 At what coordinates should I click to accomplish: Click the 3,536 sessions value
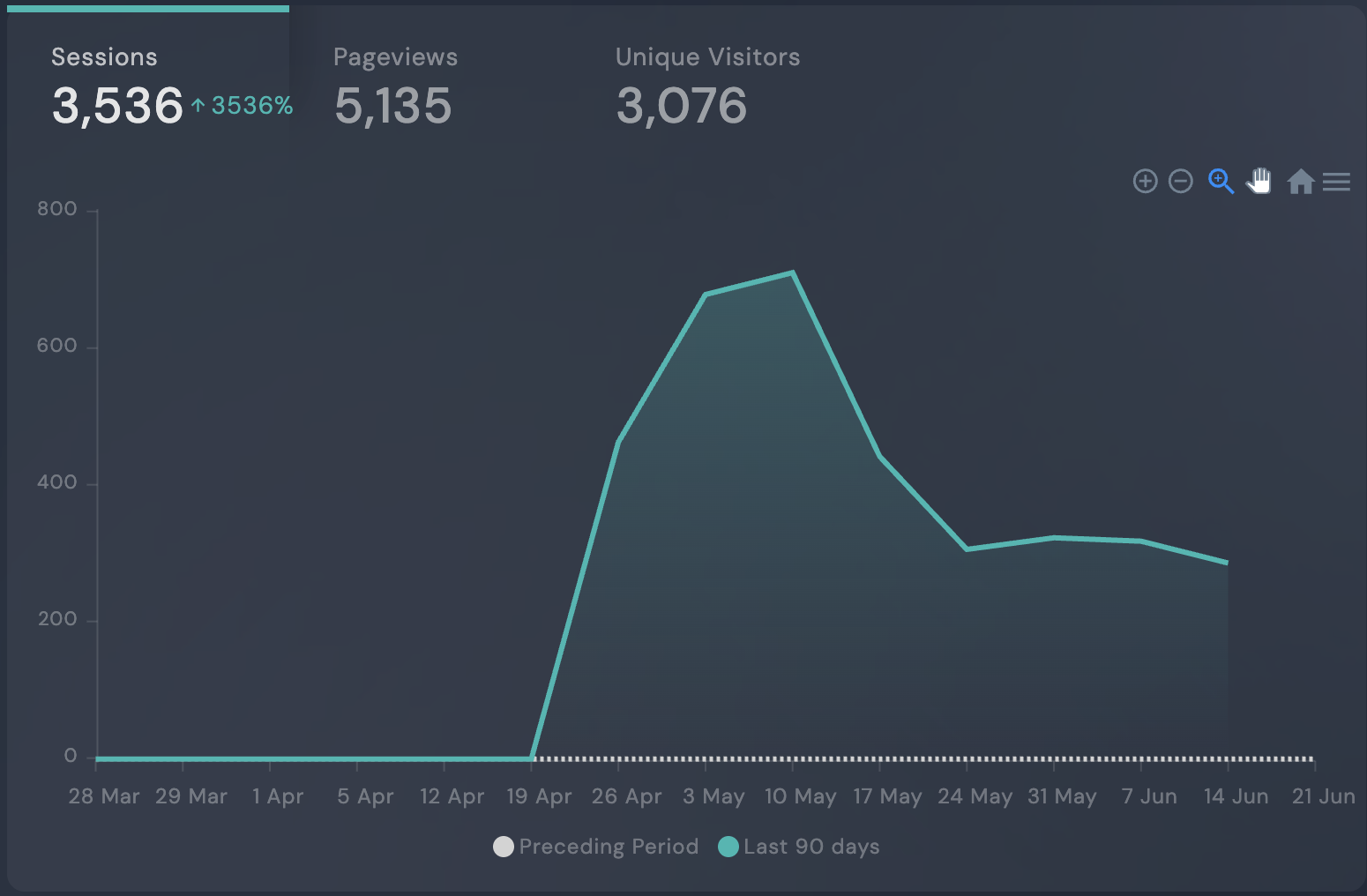coord(117,106)
